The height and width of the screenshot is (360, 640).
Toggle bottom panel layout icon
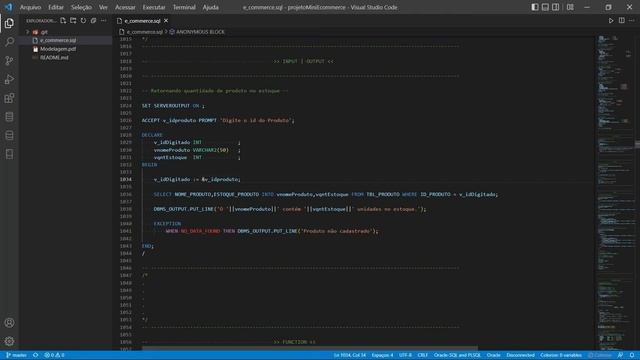[x=545, y=7]
